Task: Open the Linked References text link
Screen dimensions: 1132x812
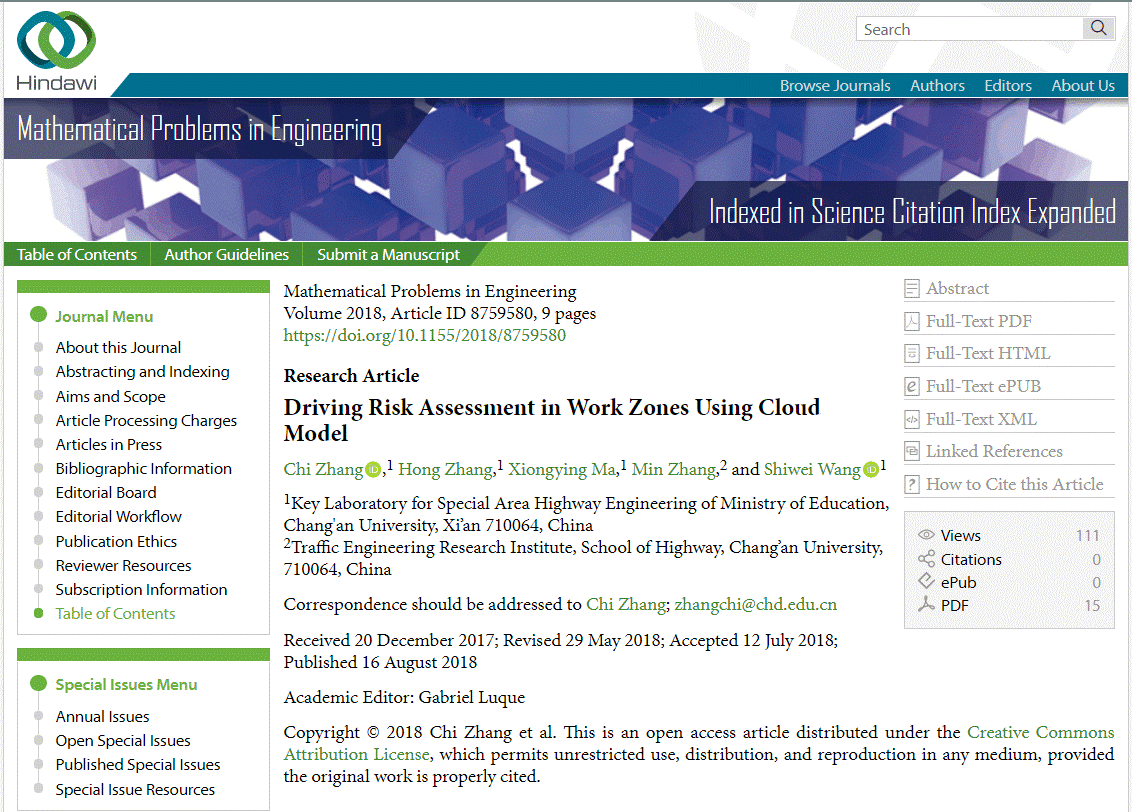Action: click(994, 451)
